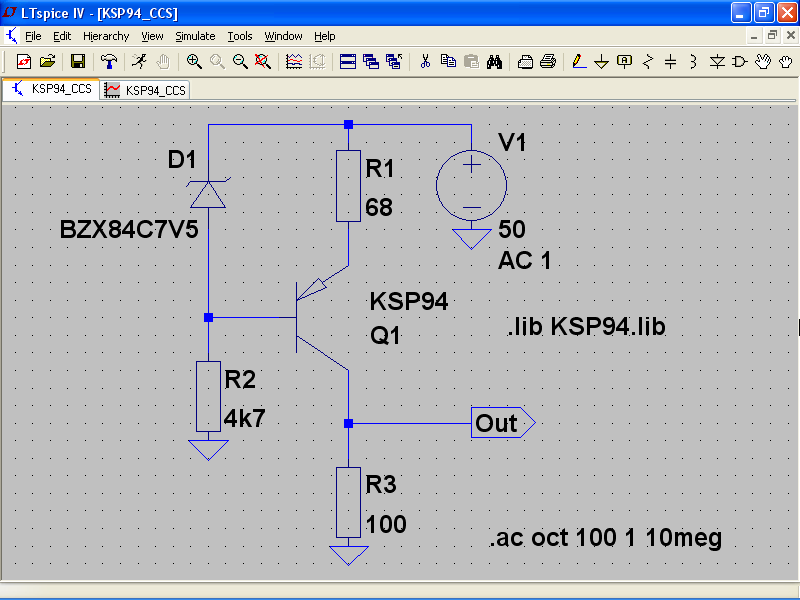800x600 pixels.
Task: Click the Autorange waveform icon
Action: tap(294, 62)
